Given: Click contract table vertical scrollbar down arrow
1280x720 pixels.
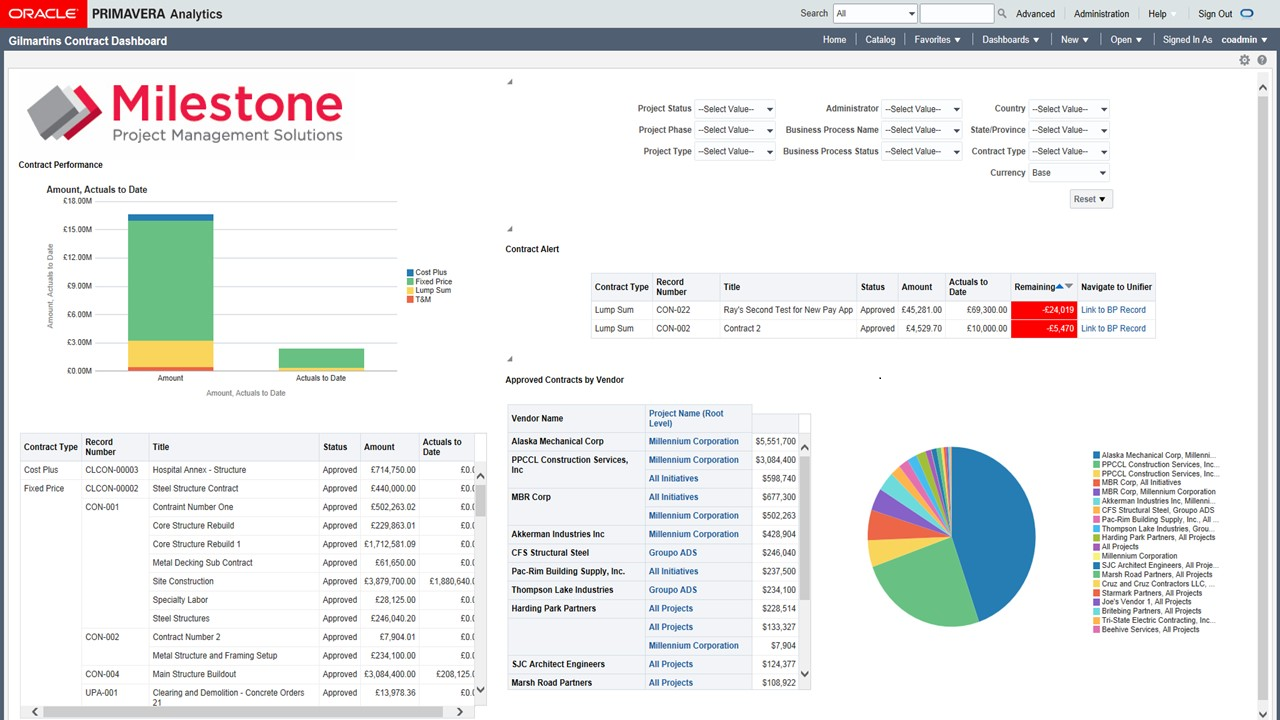Looking at the screenshot, I should coord(480,689).
